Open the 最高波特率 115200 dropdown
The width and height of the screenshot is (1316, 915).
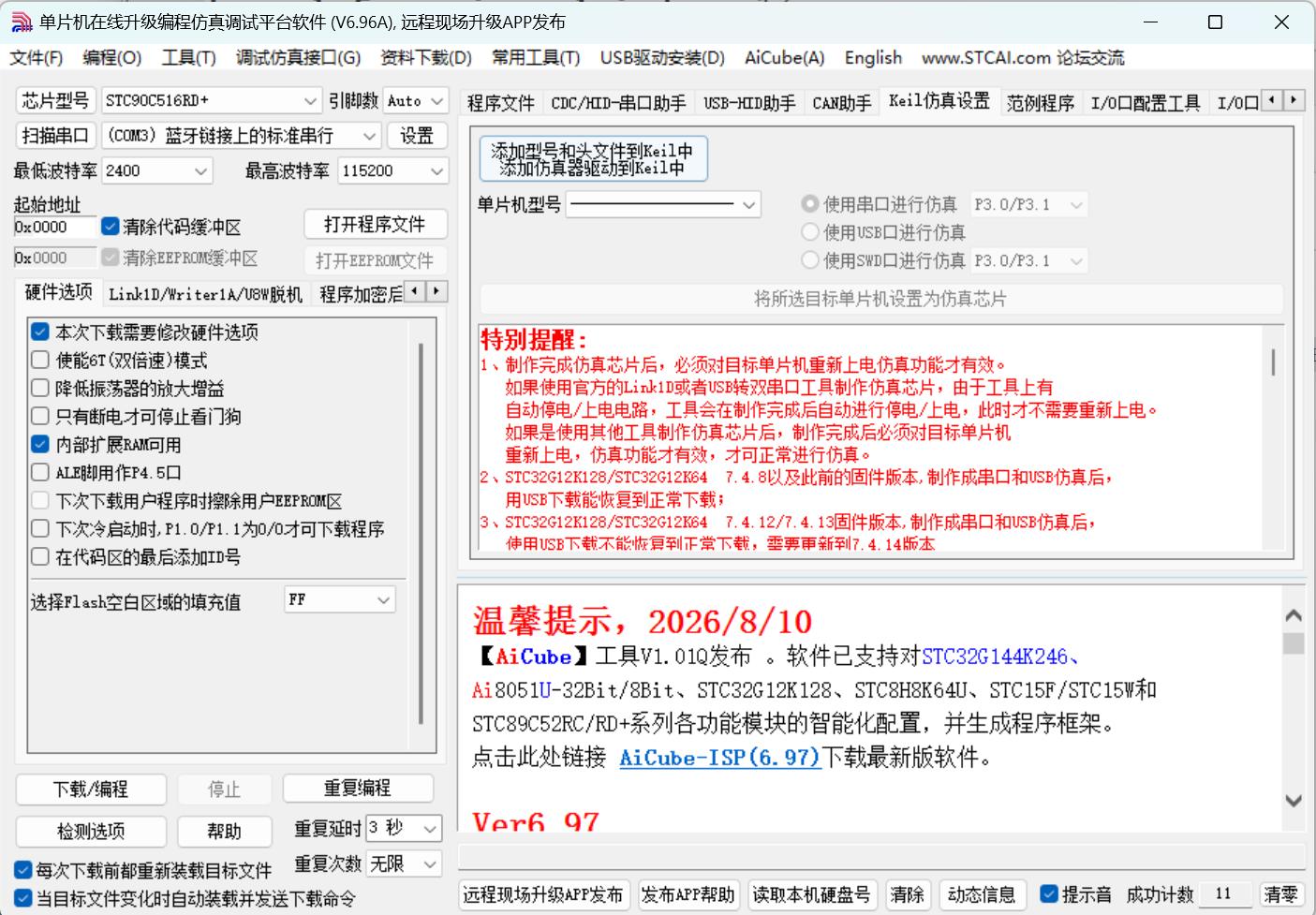pos(393,170)
